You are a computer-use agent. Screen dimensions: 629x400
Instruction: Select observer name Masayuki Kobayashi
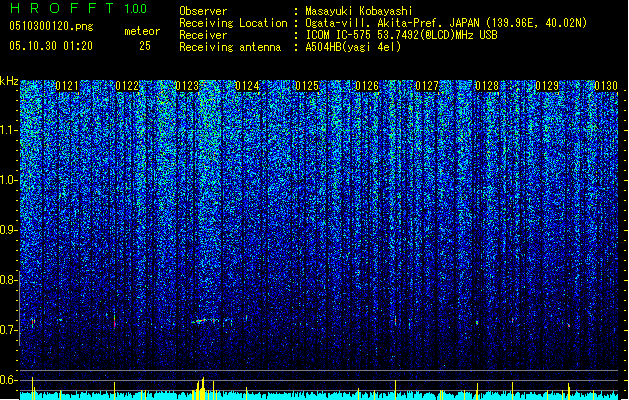[x=359, y=11]
